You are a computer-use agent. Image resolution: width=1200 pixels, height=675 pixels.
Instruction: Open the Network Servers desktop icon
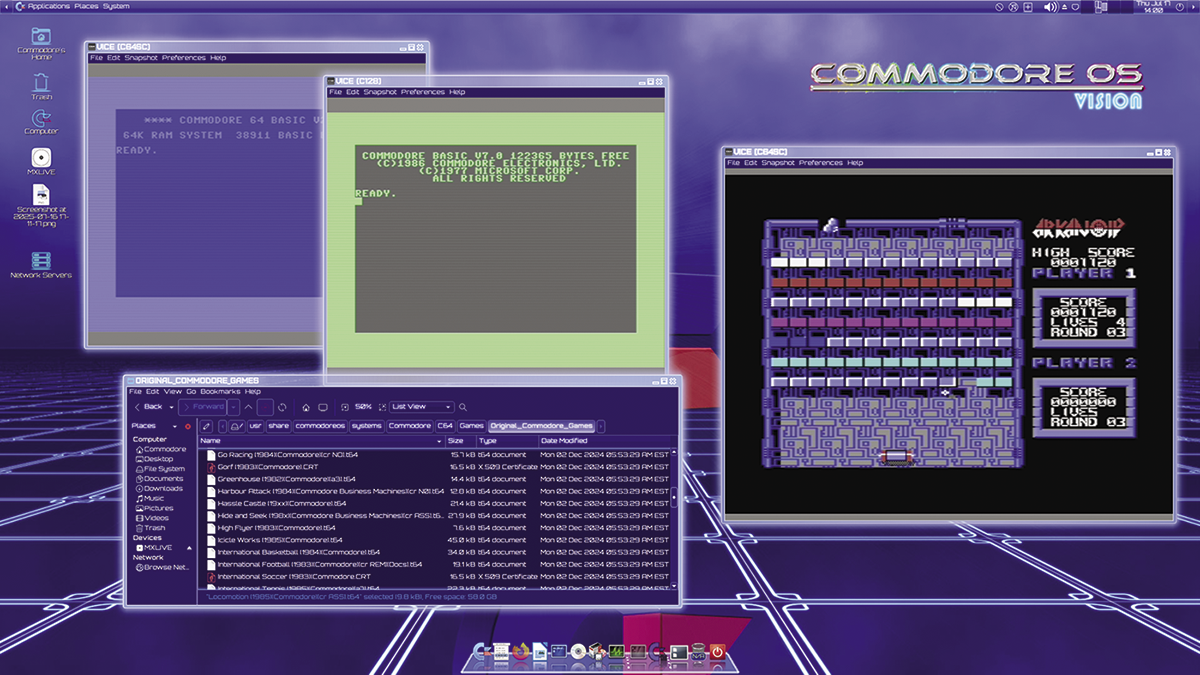click(x=41, y=265)
